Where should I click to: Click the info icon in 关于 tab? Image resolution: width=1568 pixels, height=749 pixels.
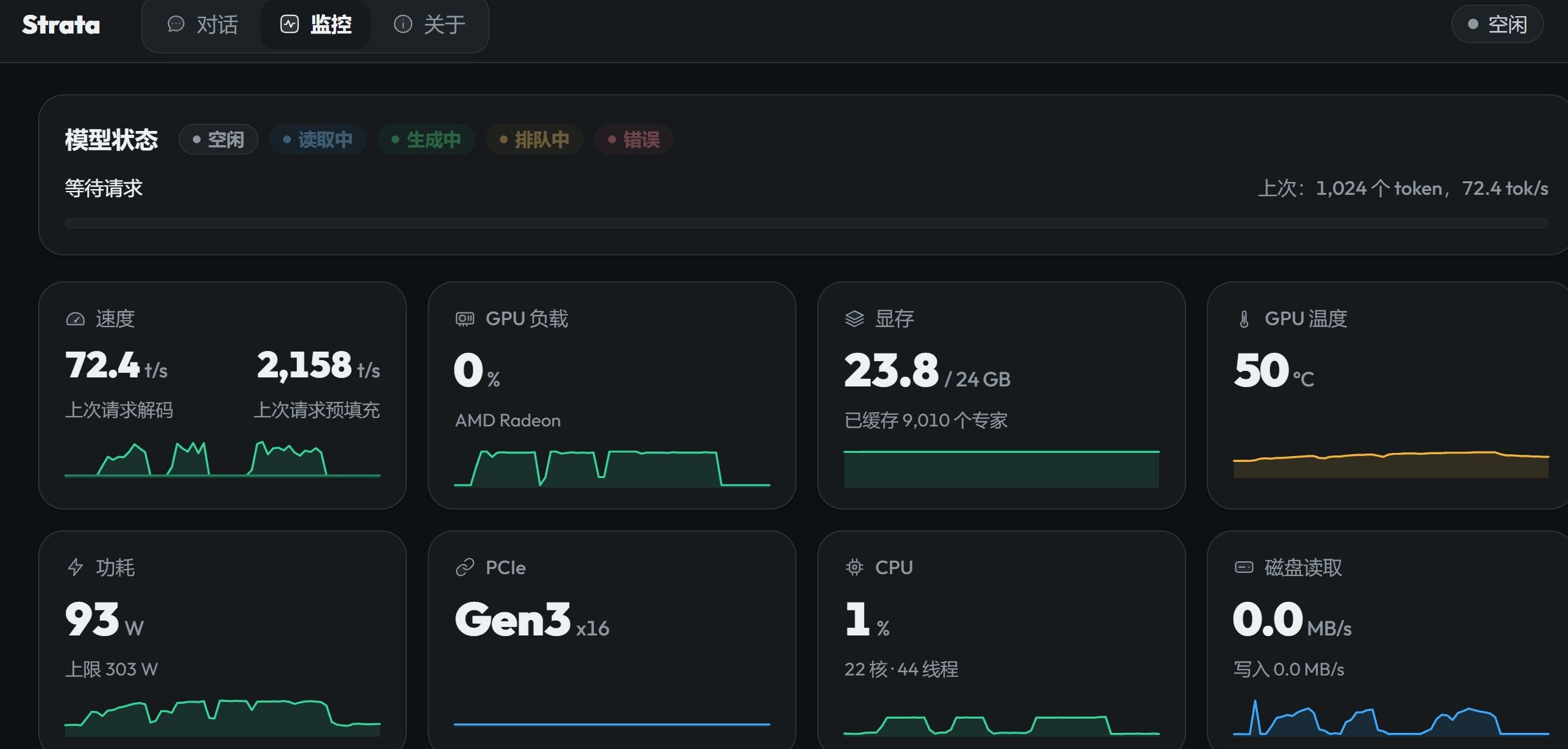pyautogui.click(x=403, y=25)
